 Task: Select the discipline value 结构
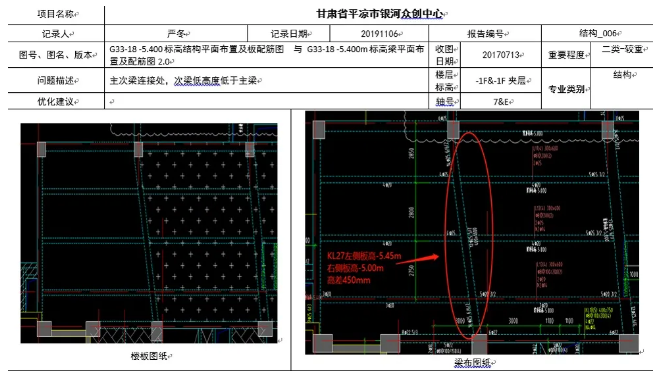click(622, 75)
